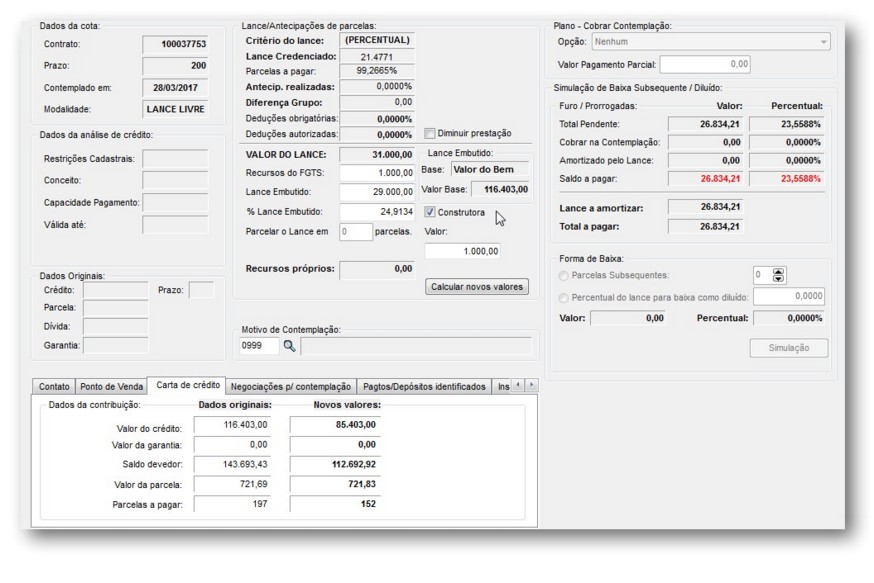Click the Total a pagar value
Screen dimensions: 874x583
pyautogui.click(x=706, y=227)
